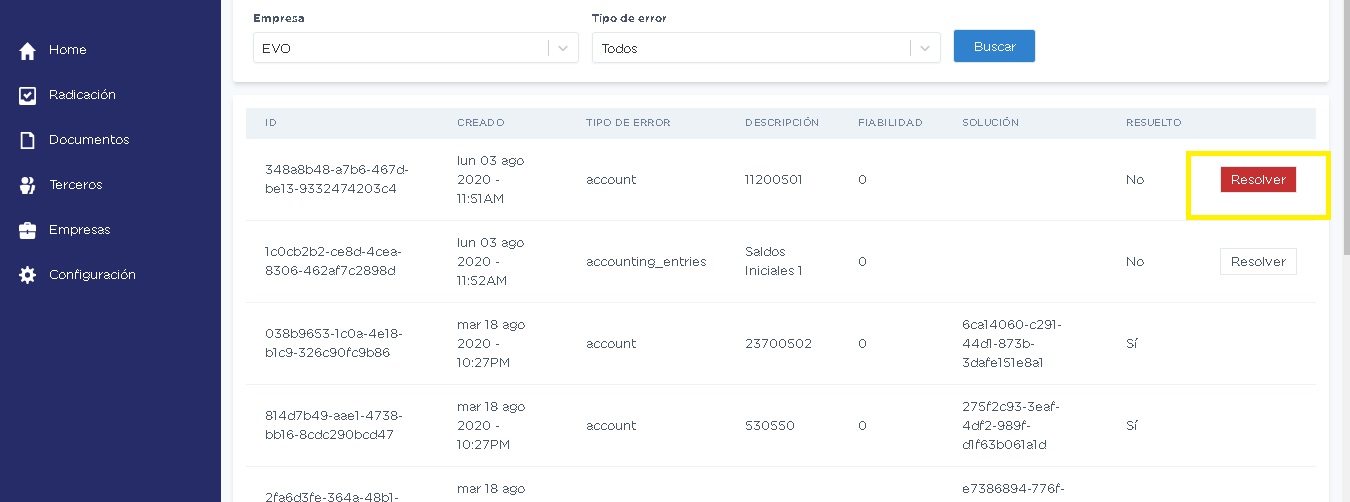
Task: Click the TIPO DE ERROR column header
Action: (x=628, y=123)
